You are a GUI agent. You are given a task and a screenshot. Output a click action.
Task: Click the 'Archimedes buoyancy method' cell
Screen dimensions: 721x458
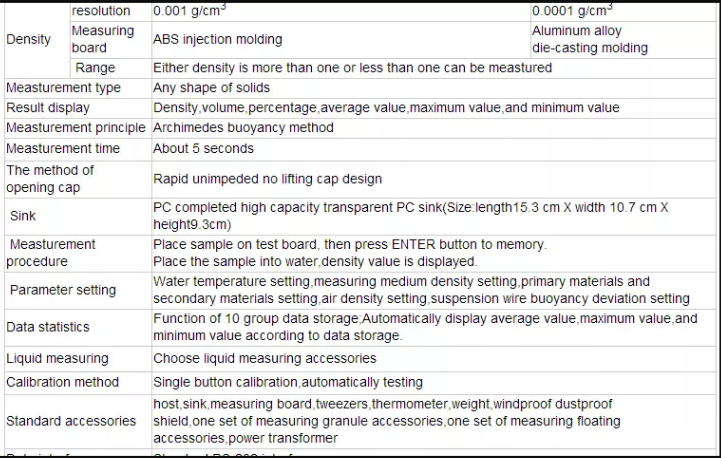pyautogui.click(x=243, y=128)
